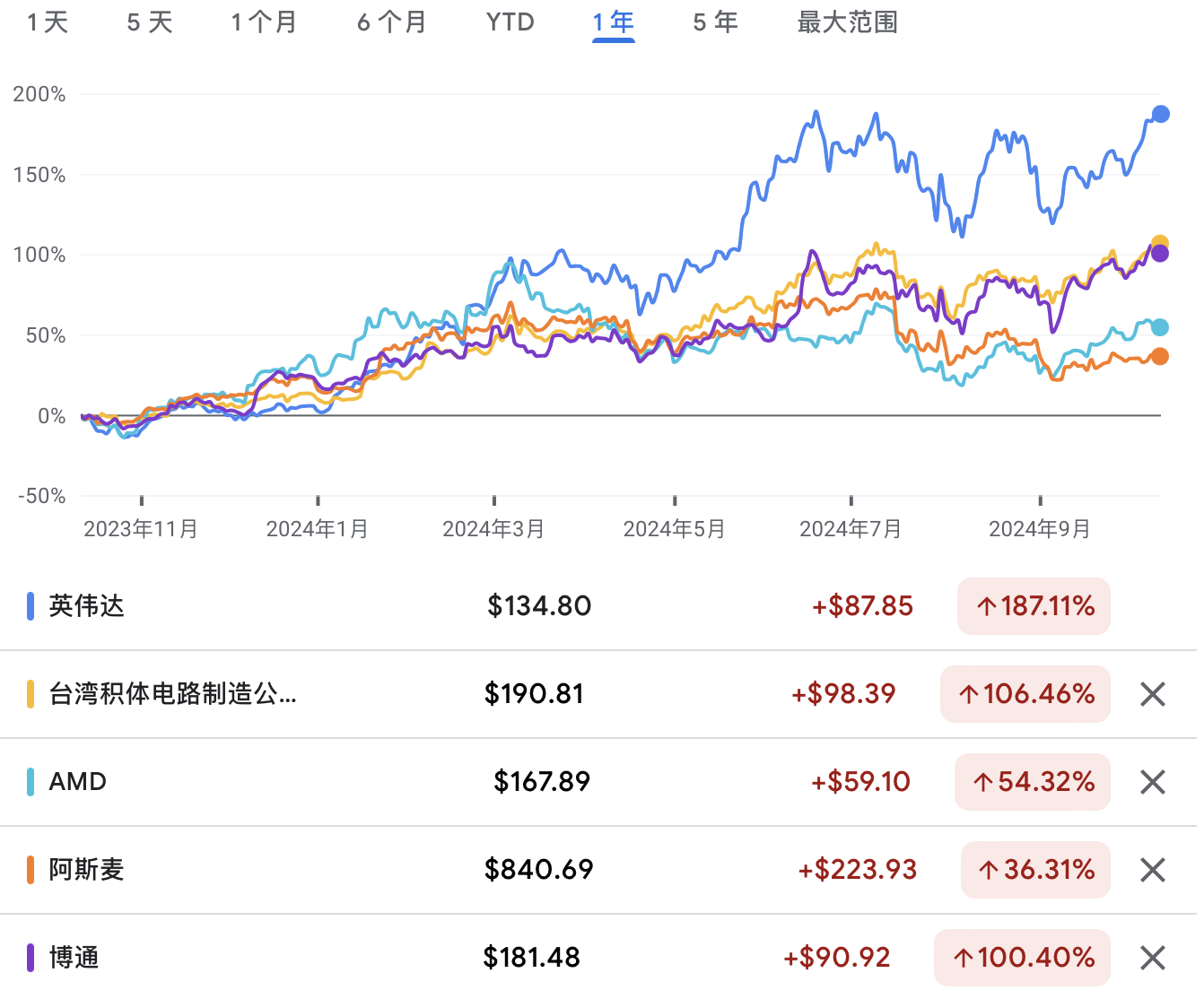Click the purple 博通 color marker
1204x999 pixels.
(x=31, y=958)
